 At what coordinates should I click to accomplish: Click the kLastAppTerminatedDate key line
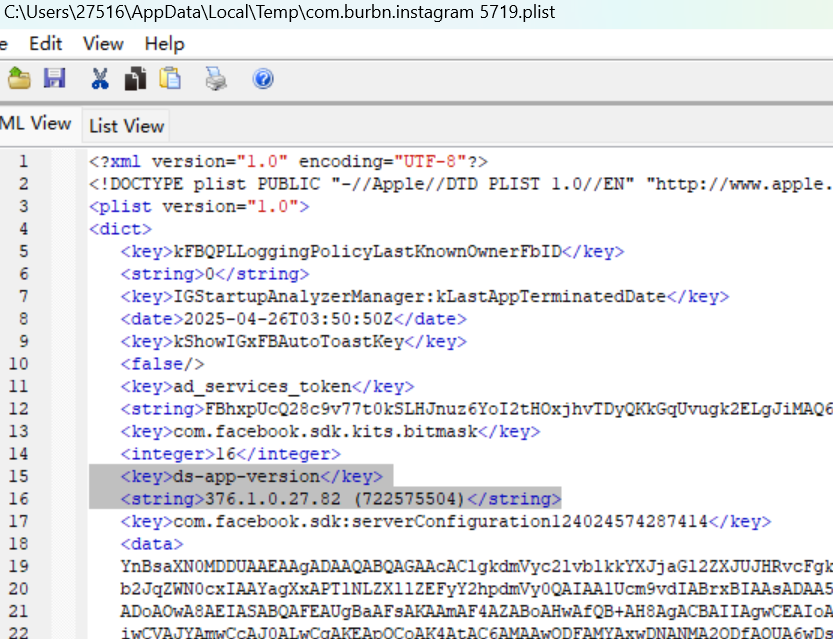click(425, 296)
